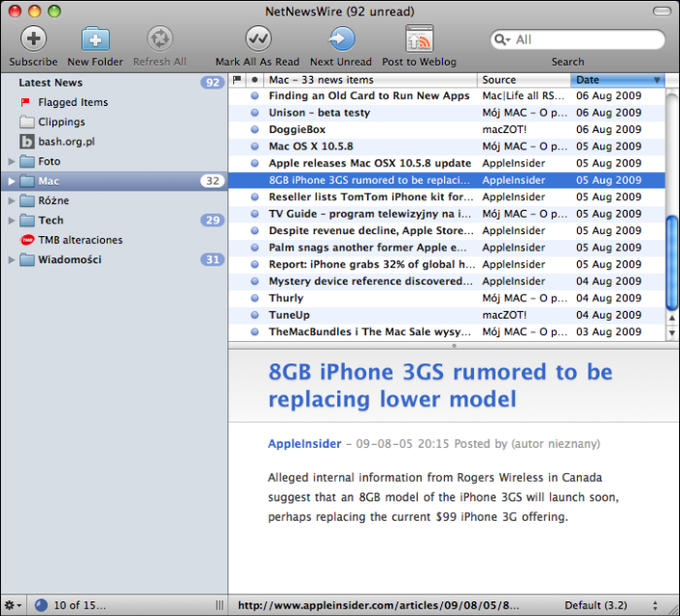Click the sidebar resize grip bars
The image size is (680, 616).
click(220, 605)
